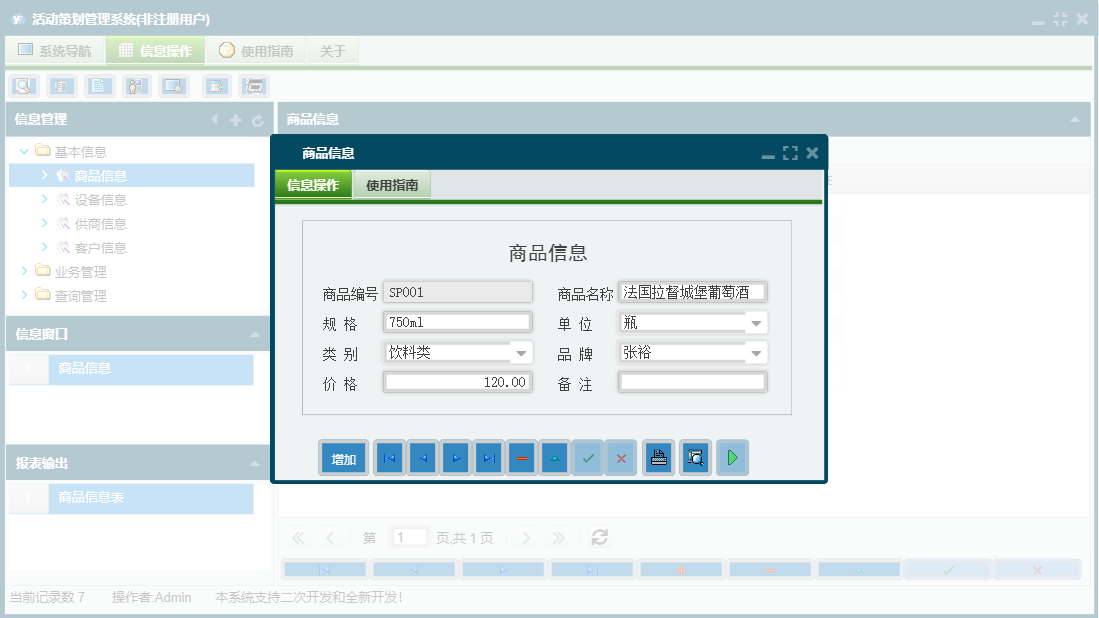Click the green triangle edit-record icon
This screenshot has height=618, width=1099.
tap(554, 457)
